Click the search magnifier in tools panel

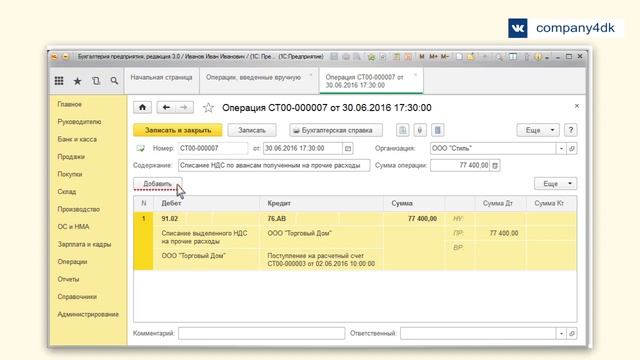[x=114, y=81]
